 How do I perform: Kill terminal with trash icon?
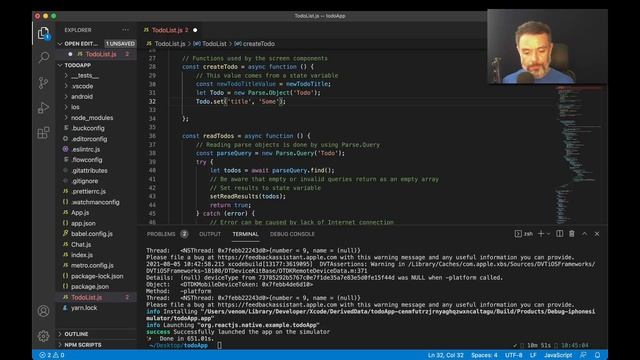click(572, 234)
